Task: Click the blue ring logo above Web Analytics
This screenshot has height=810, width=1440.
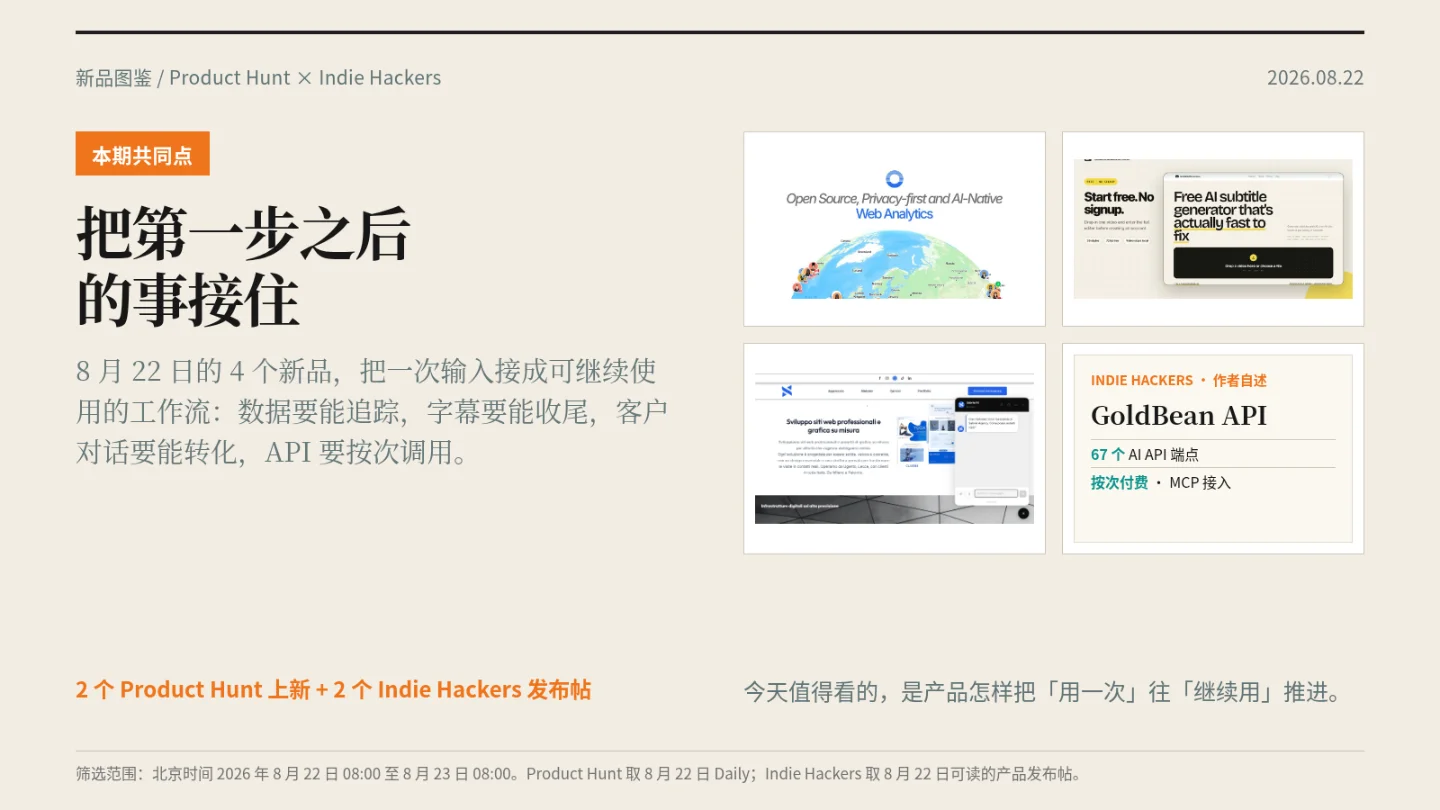Action: (x=894, y=179)
